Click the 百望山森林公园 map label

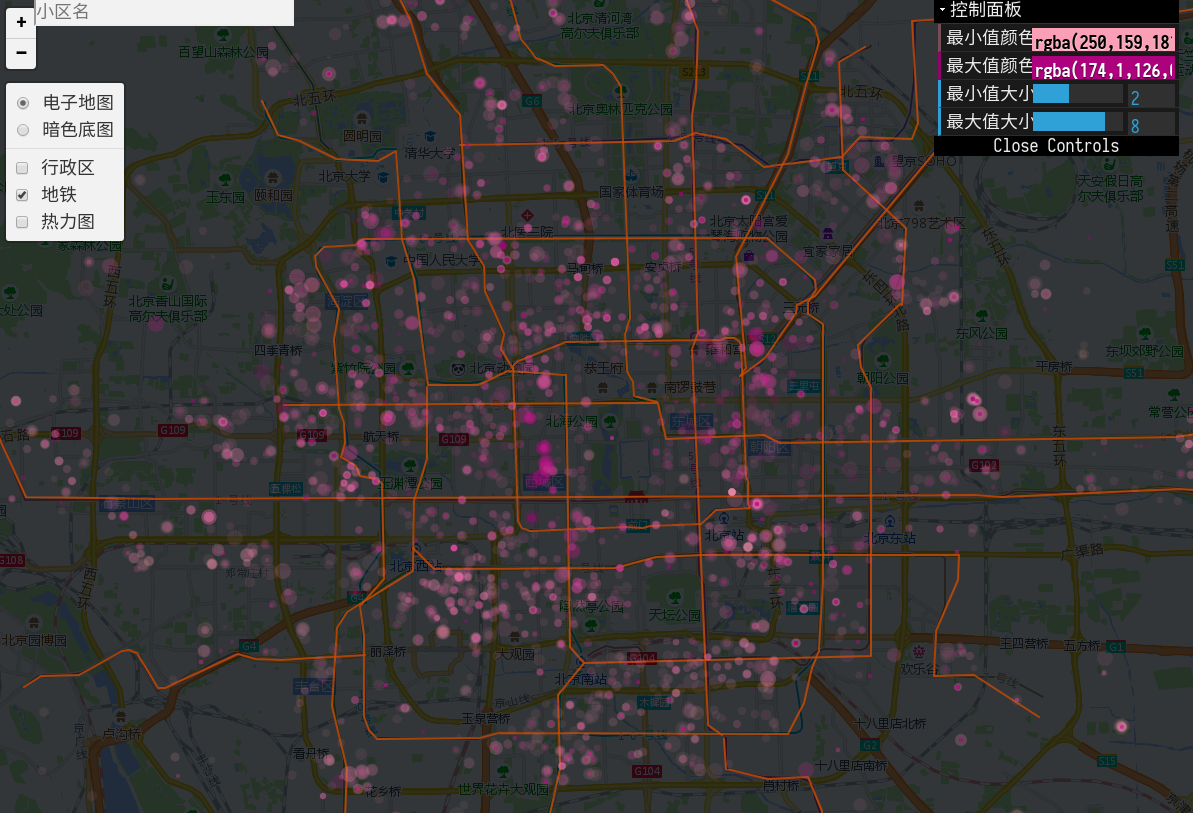tap(224, 52)
